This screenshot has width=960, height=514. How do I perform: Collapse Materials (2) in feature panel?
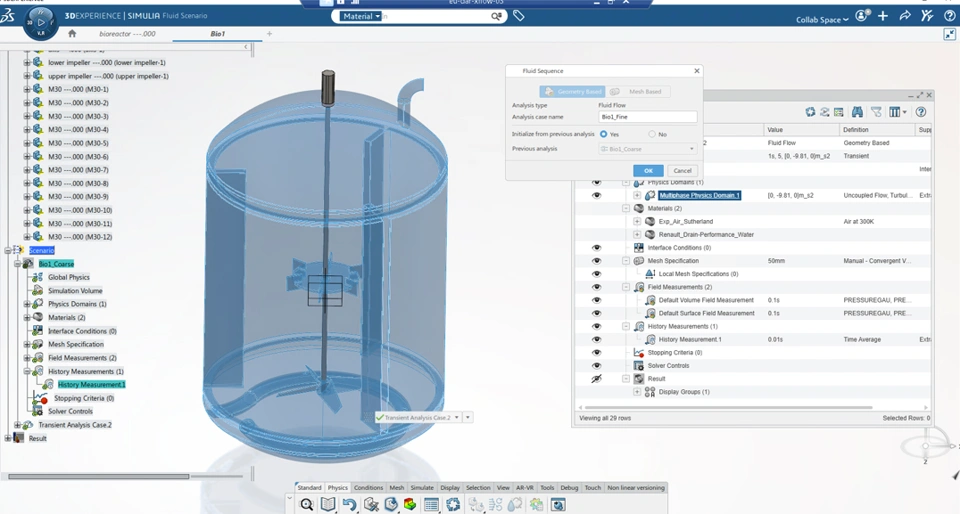click(626, 209)
